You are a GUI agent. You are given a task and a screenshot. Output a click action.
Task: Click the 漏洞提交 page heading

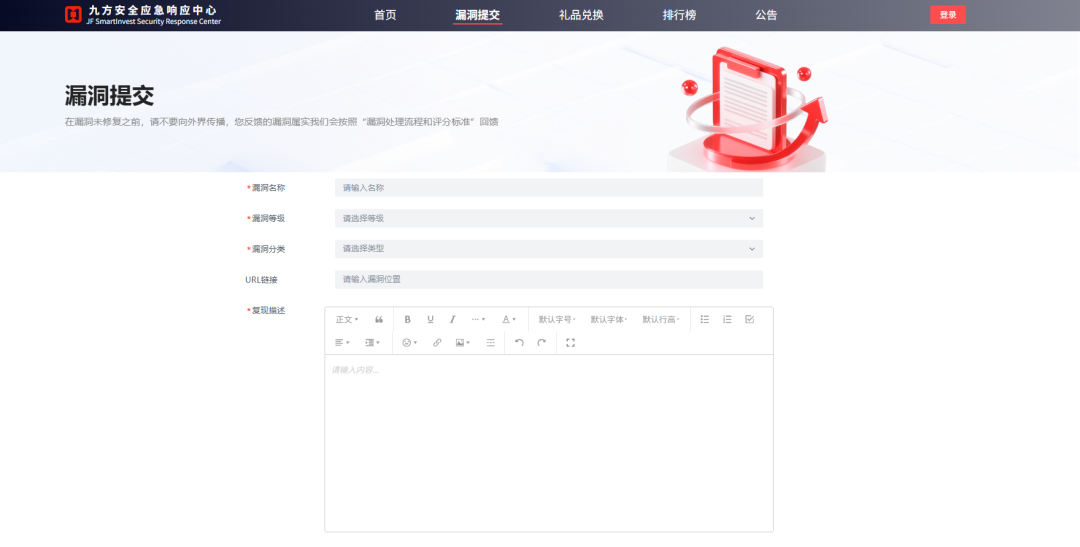[109, 96]
